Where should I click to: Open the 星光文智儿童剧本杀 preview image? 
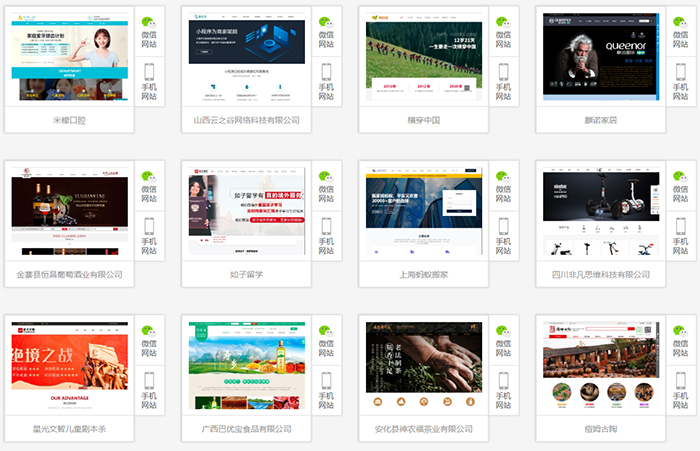point(69,364)
